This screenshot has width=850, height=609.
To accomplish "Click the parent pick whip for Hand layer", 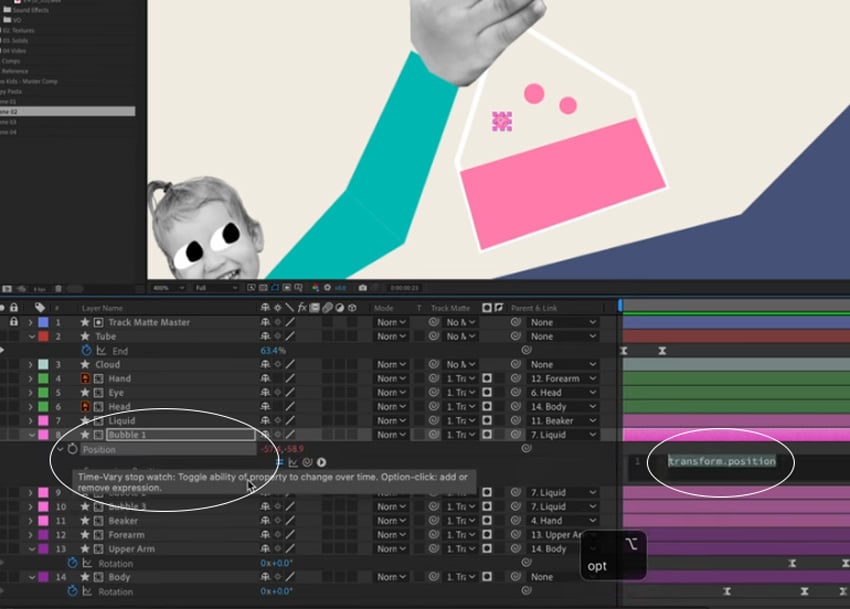I will click(x=516, y=378).
